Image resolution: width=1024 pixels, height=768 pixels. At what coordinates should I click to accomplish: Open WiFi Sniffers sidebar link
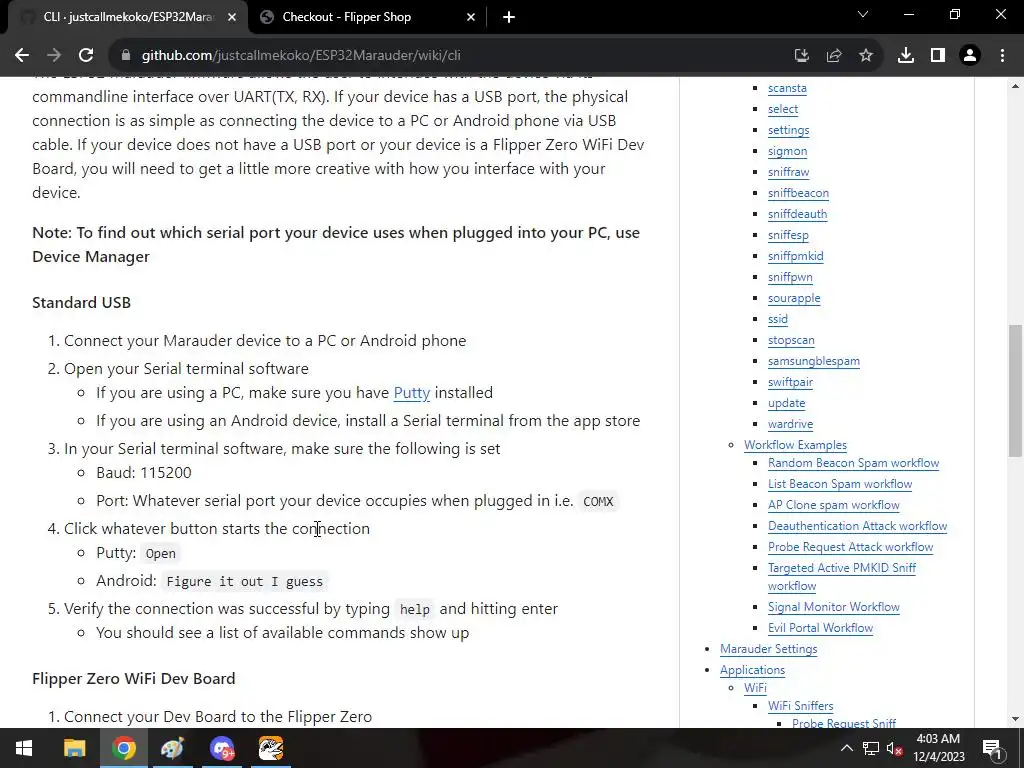tap(801, 705)
